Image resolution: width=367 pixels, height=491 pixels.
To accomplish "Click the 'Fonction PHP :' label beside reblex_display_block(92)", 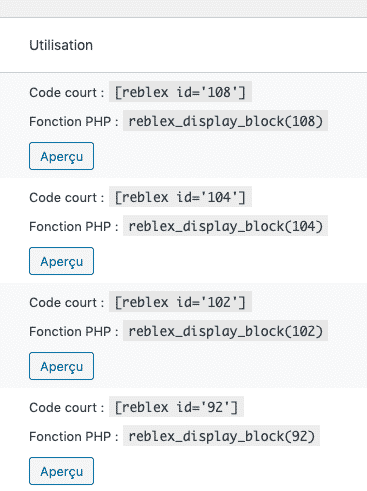I will point(74,436).
